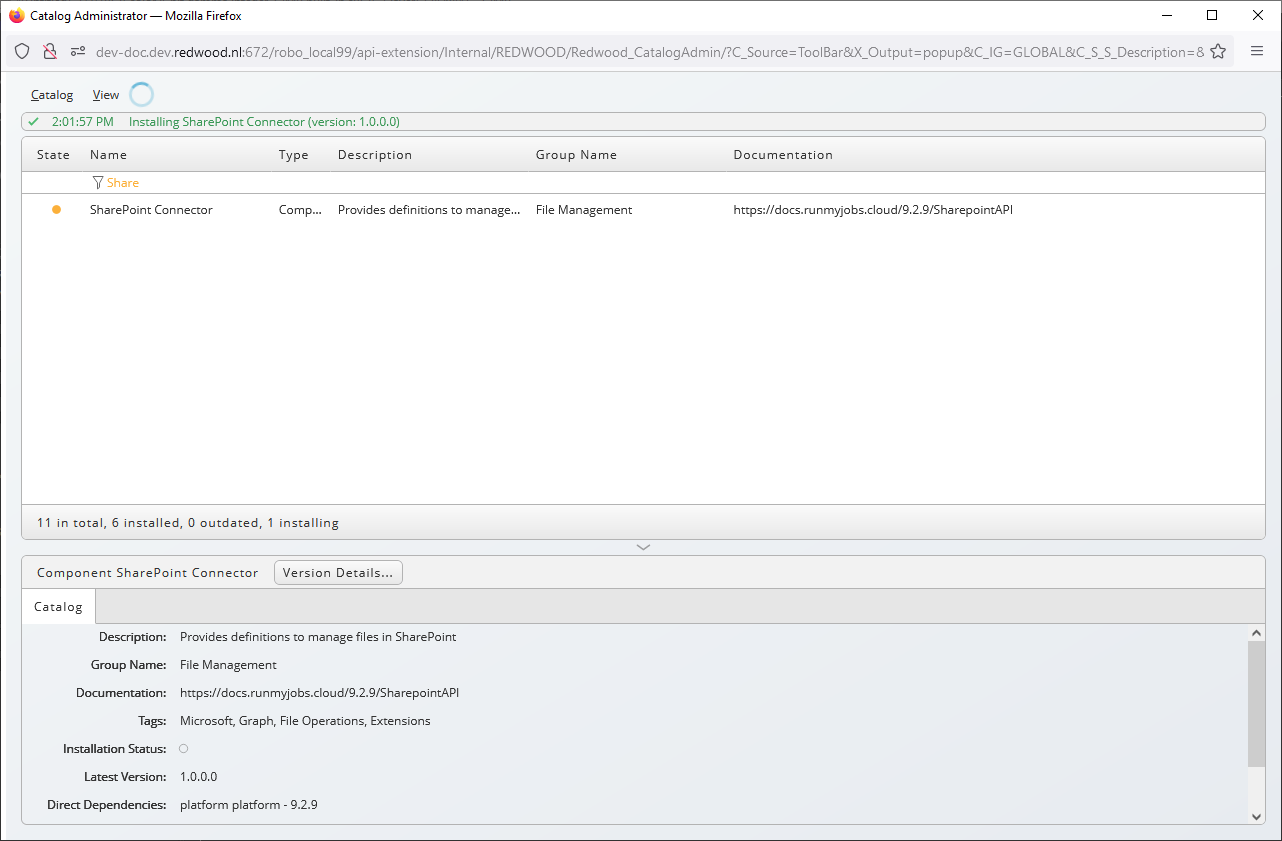Click the details pane vertical scrollbar thumb
The image size is (1282, 841).
[1257, 704]
